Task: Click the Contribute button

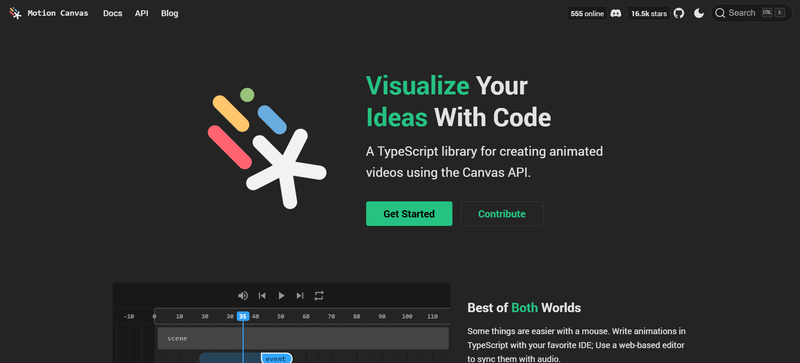Action: tap(502, 213)
